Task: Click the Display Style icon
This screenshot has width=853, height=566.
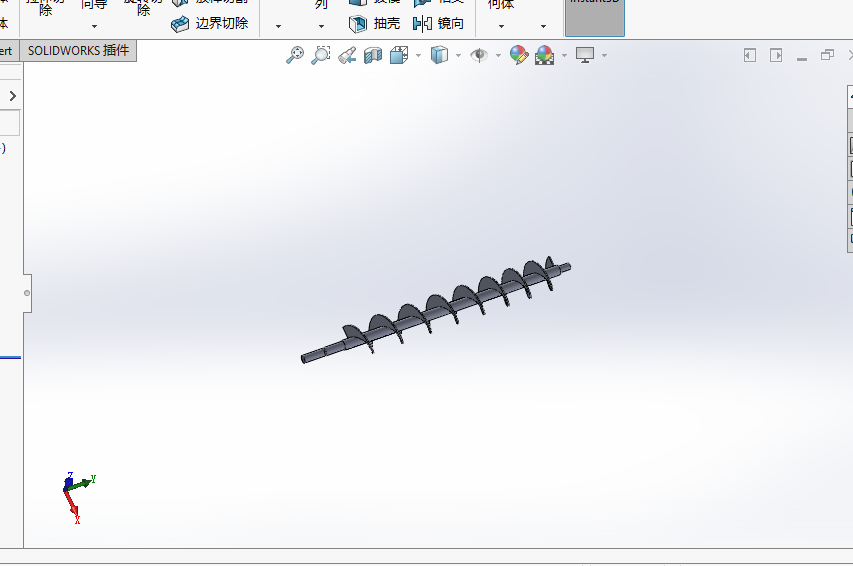Action: click(x=439, y=56)
